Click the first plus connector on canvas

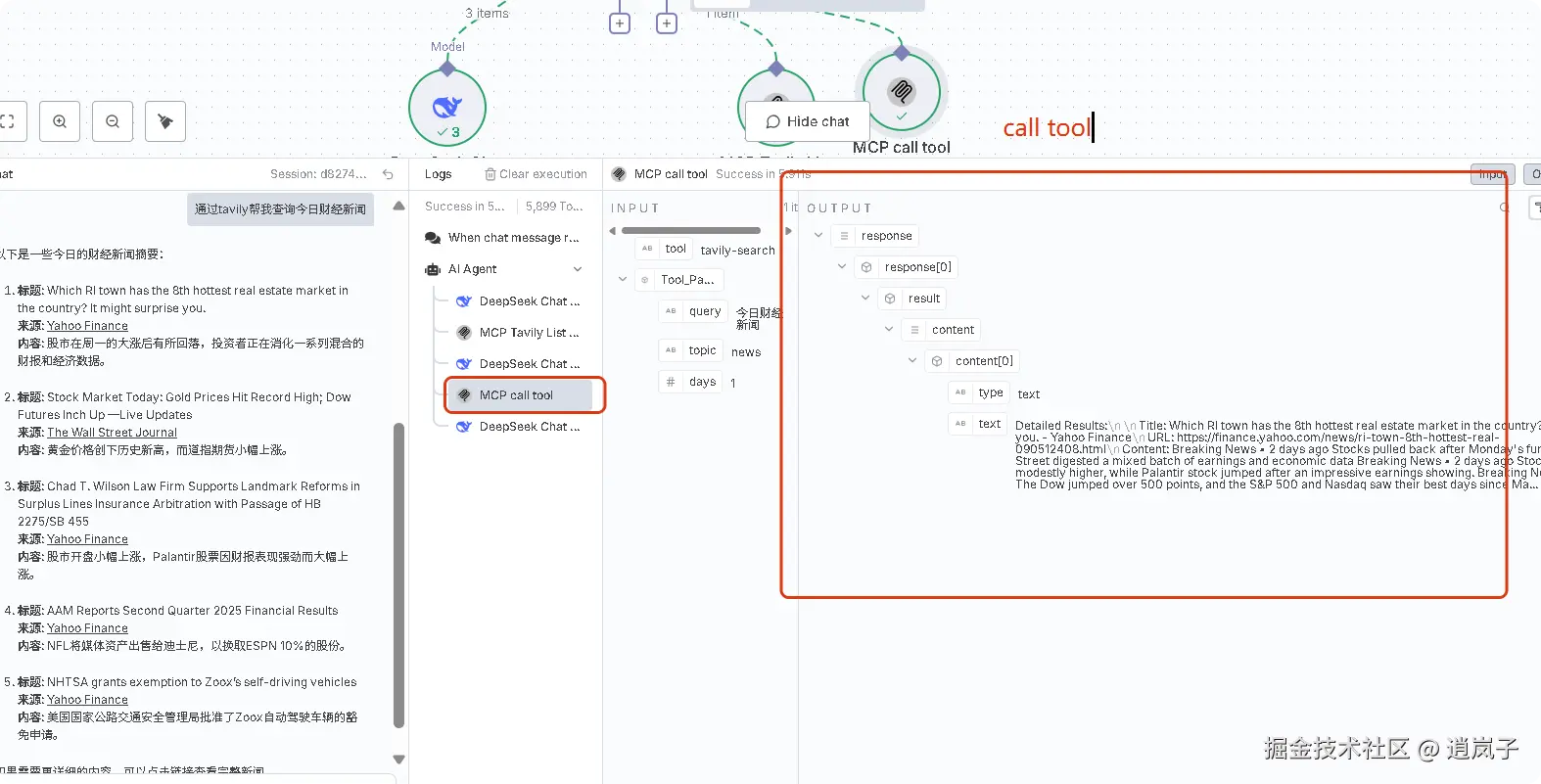[x=620, y=23]
